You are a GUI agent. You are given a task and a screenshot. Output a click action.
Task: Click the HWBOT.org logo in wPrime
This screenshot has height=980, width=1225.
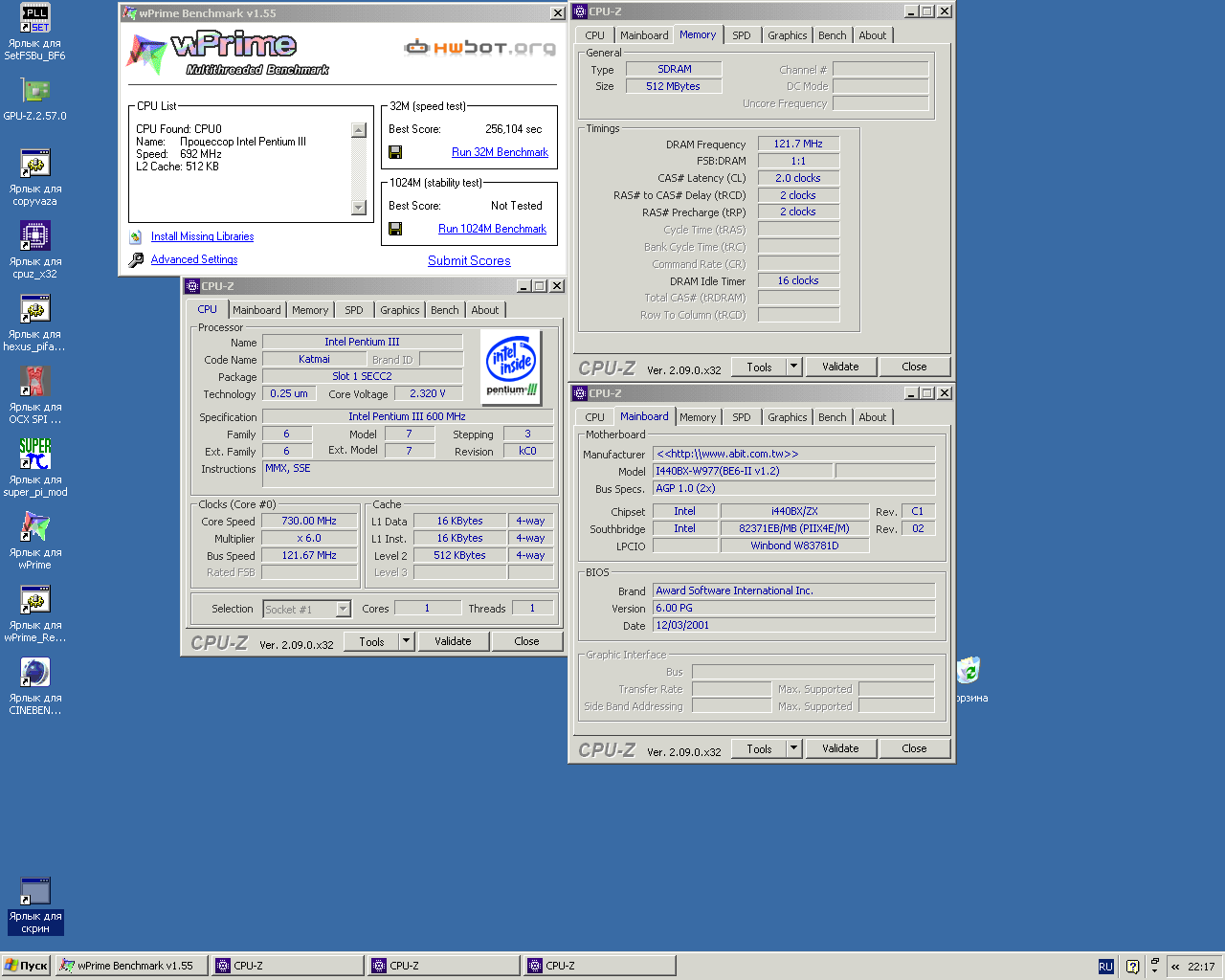[480, 47]
